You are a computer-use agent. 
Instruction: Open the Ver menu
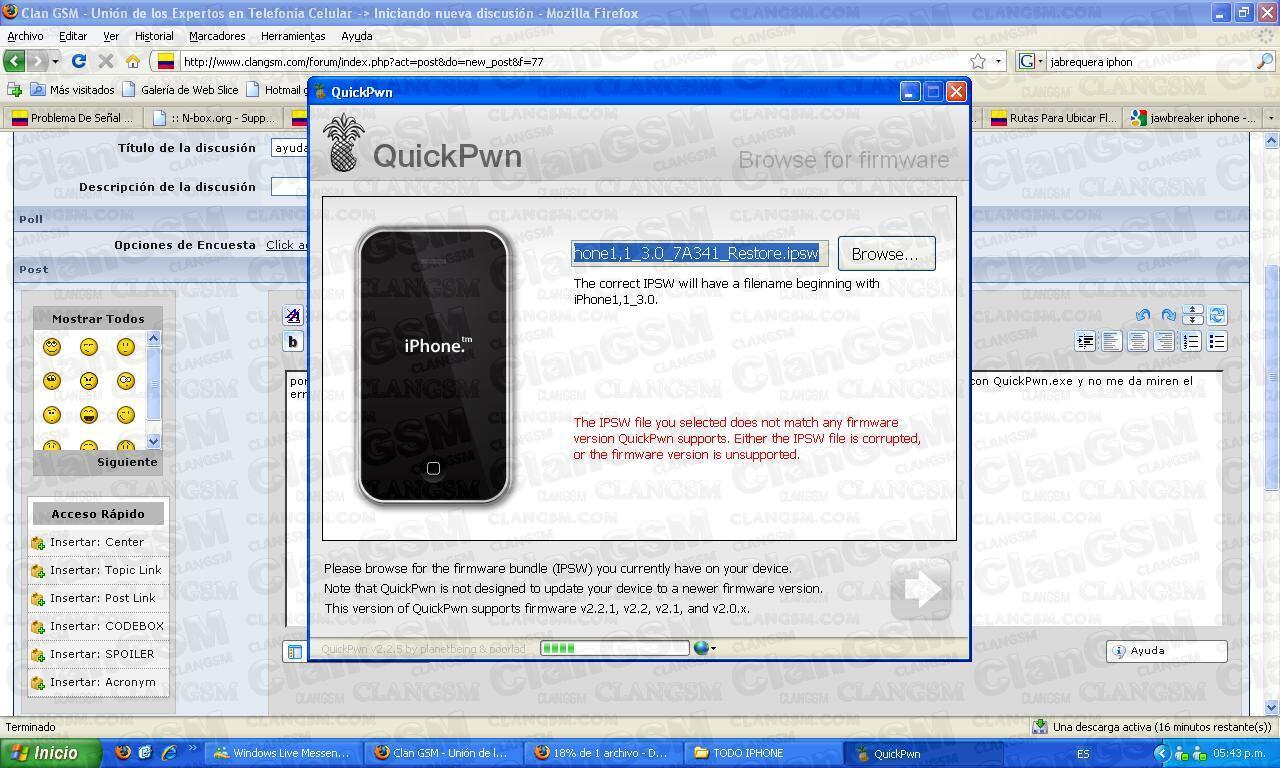111,36
